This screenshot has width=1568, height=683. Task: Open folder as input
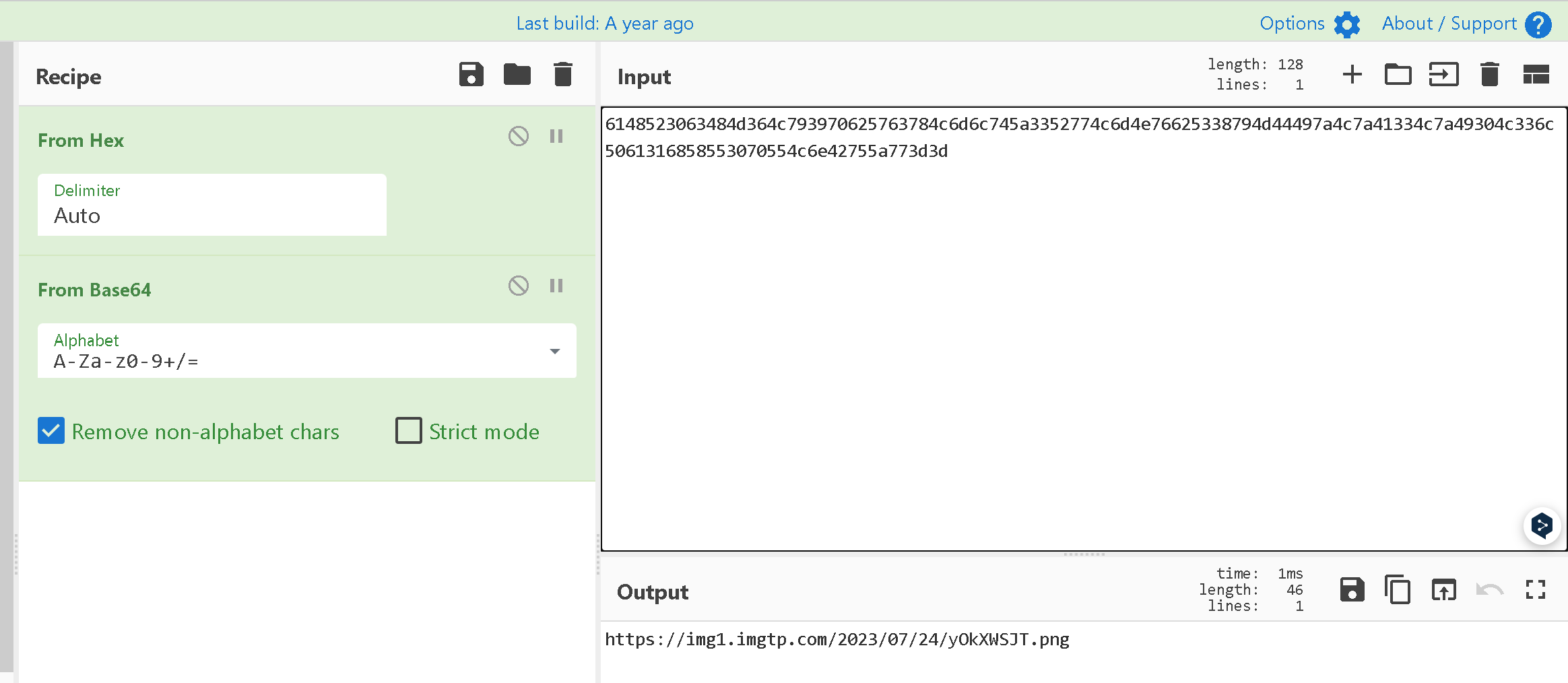[1398, 74]
